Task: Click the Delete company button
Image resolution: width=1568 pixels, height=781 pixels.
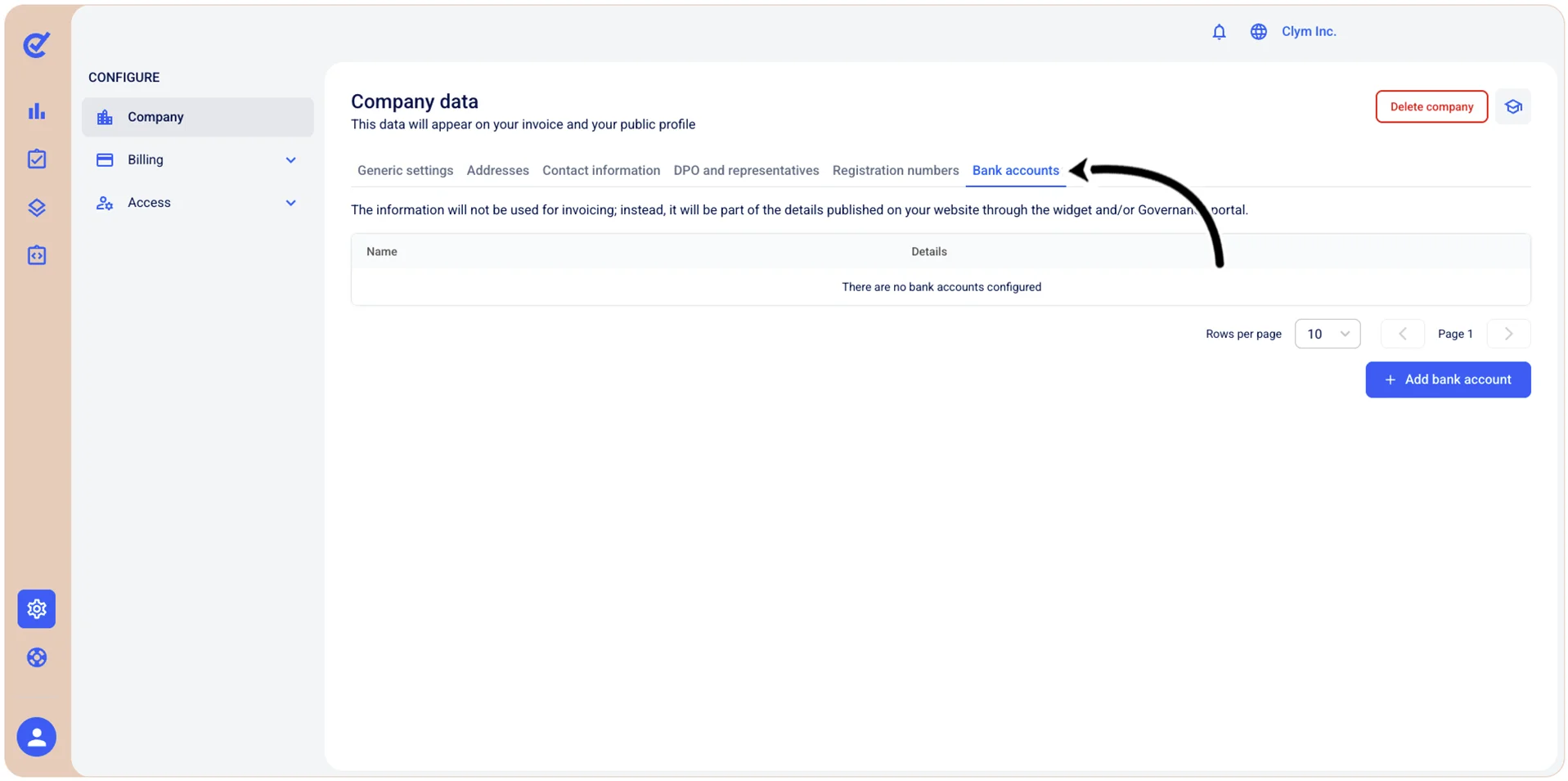Action: tap(1431, 107)
